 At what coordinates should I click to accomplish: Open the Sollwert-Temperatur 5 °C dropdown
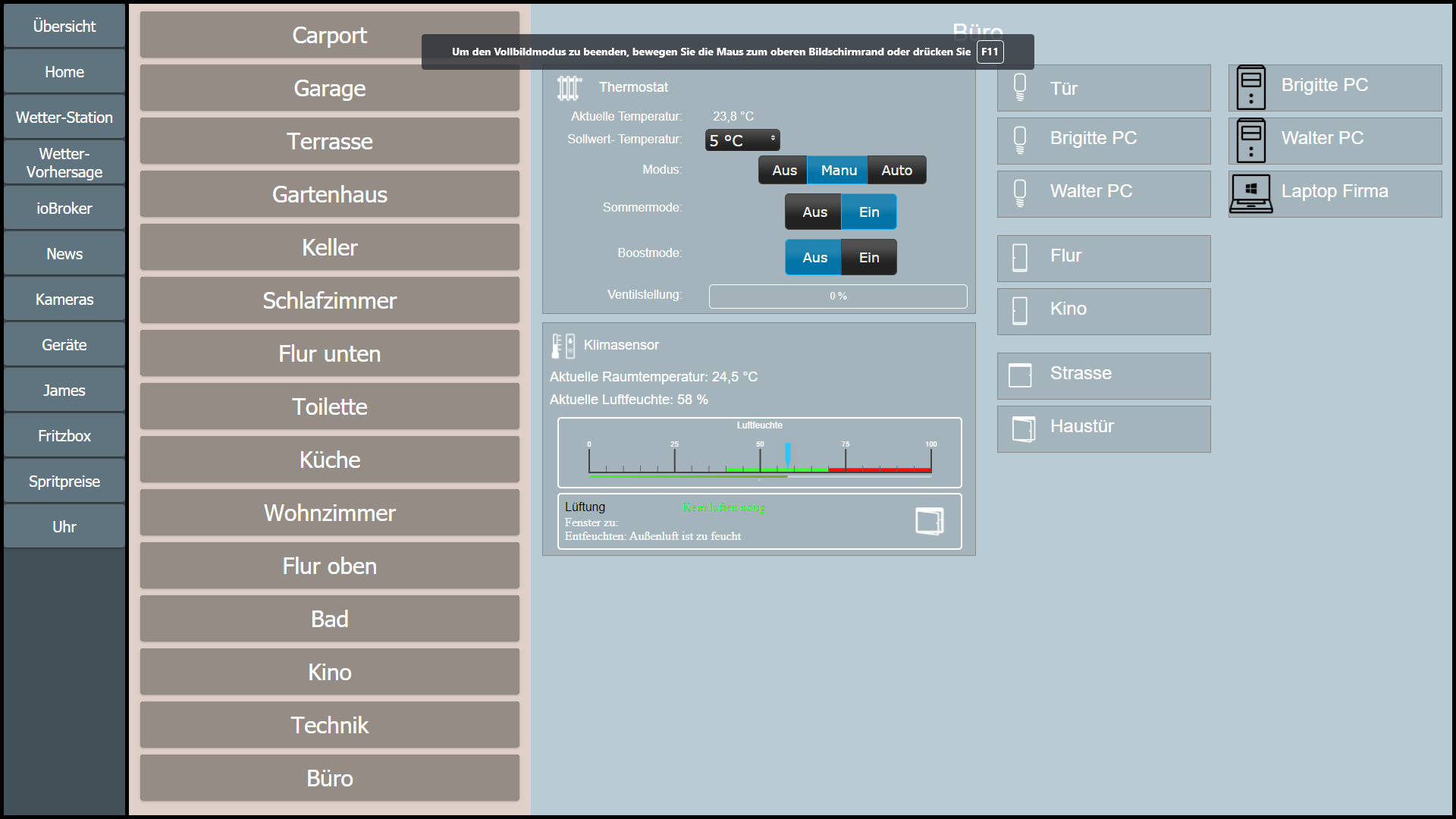742,140
